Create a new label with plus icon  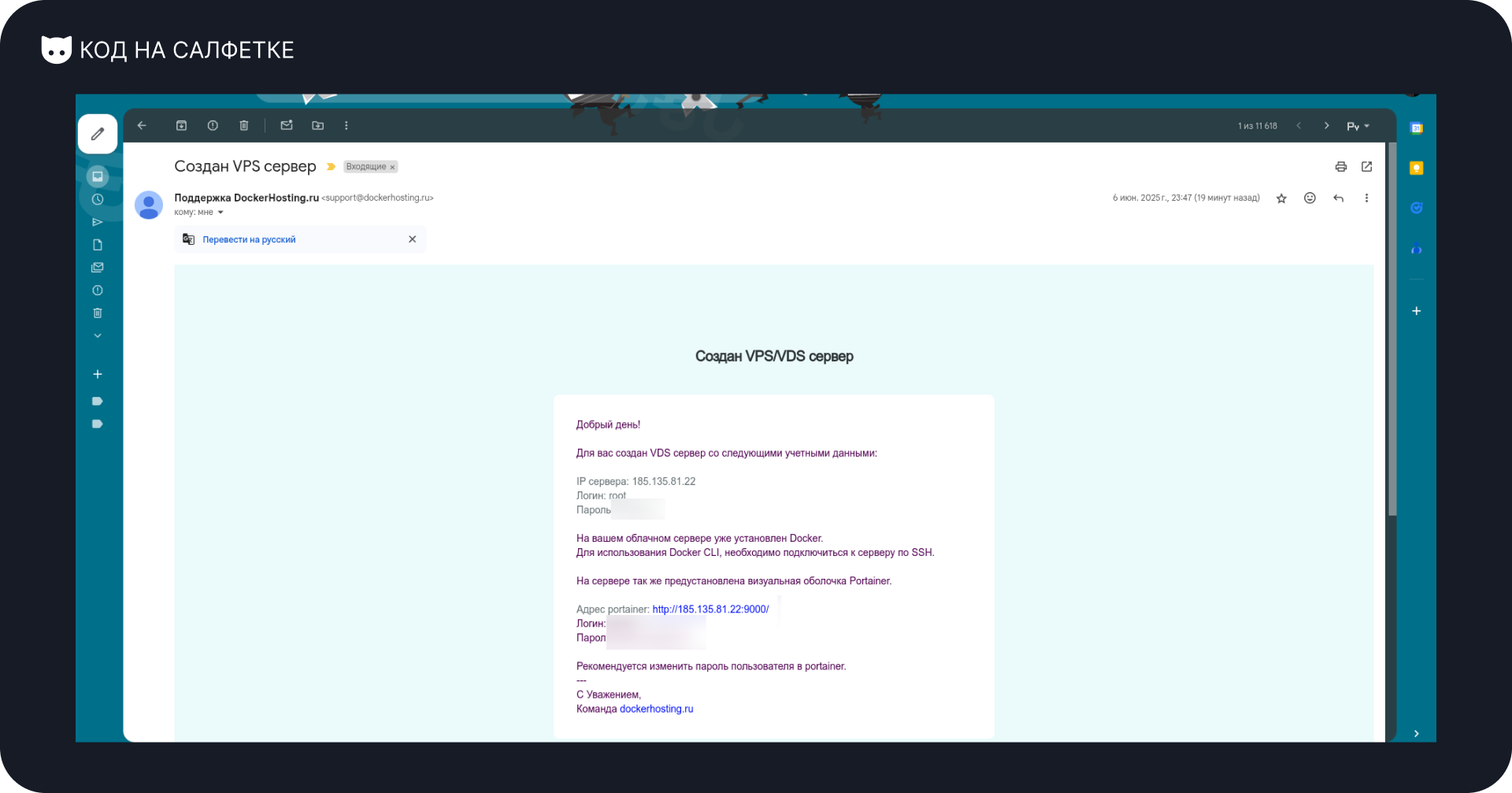[x=98, y=374]
